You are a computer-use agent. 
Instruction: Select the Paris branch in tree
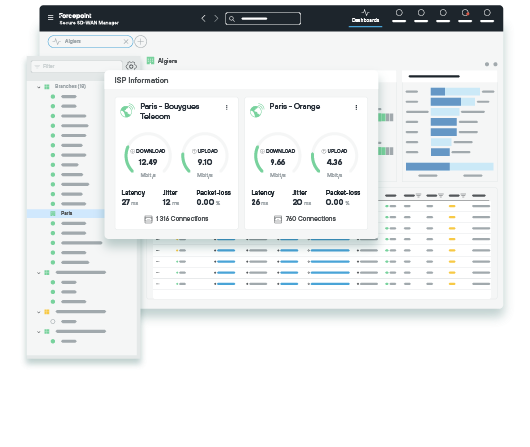66,213
